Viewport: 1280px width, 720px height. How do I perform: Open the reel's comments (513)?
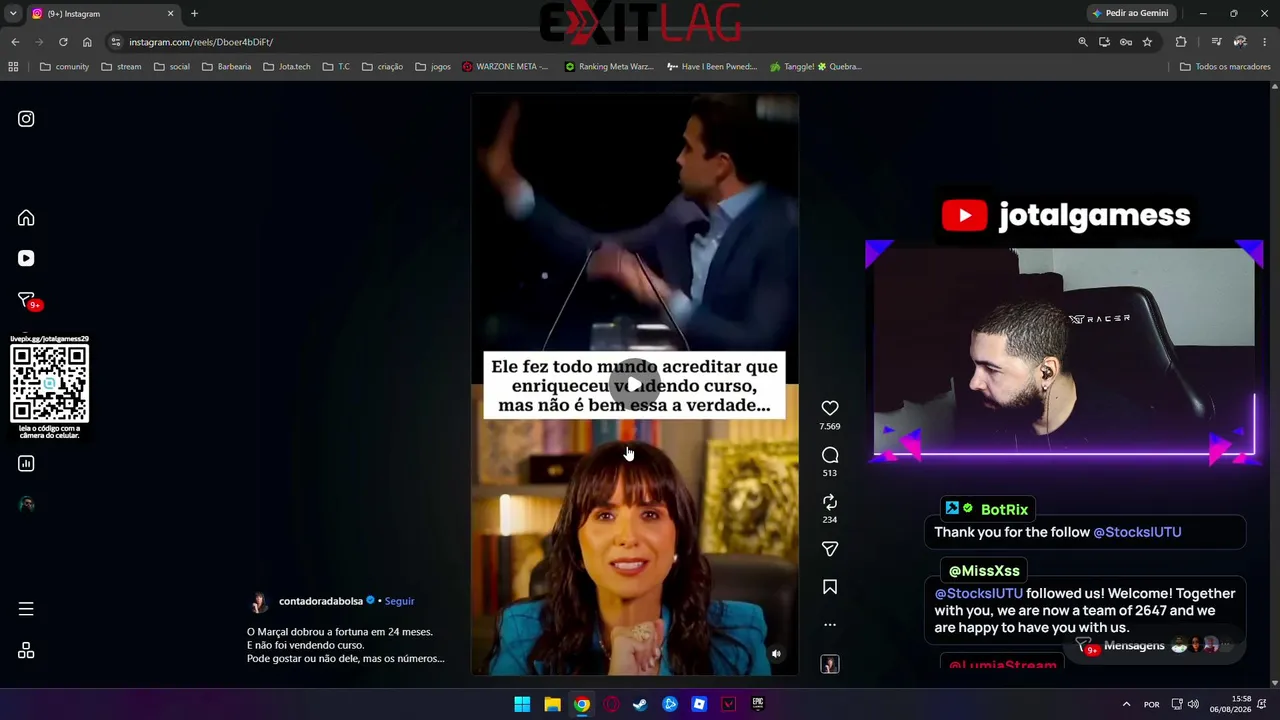(830, 455)
